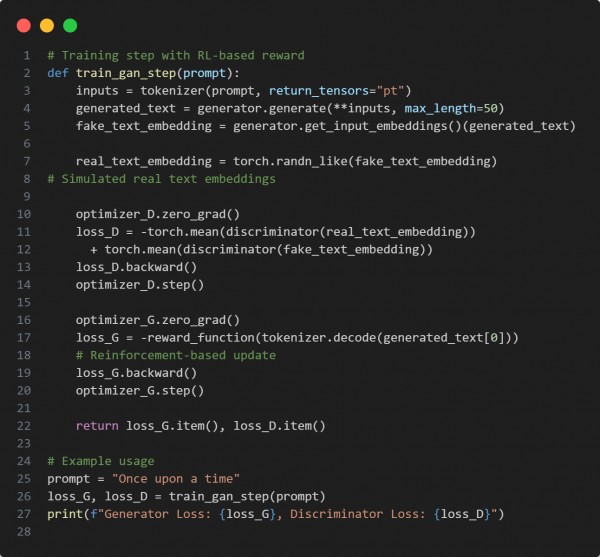Image resolution: width=600 pixels, height=557 pixels.
Task: Click line number 28 in the gutter
Action: 24,531
